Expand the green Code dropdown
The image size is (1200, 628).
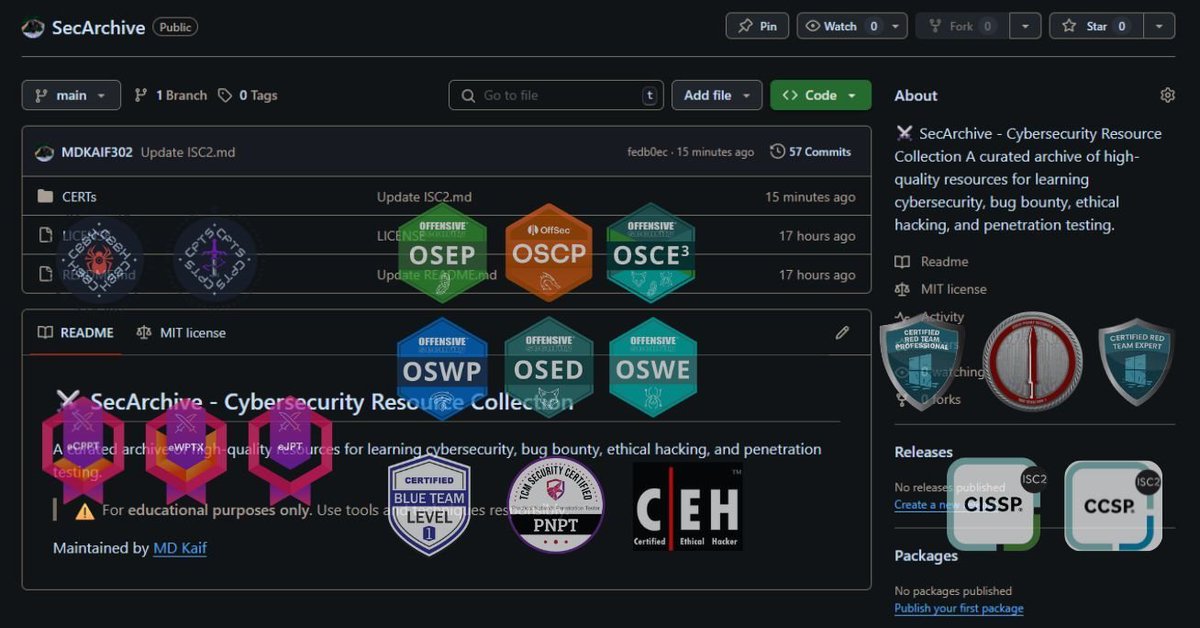[820, 95]
